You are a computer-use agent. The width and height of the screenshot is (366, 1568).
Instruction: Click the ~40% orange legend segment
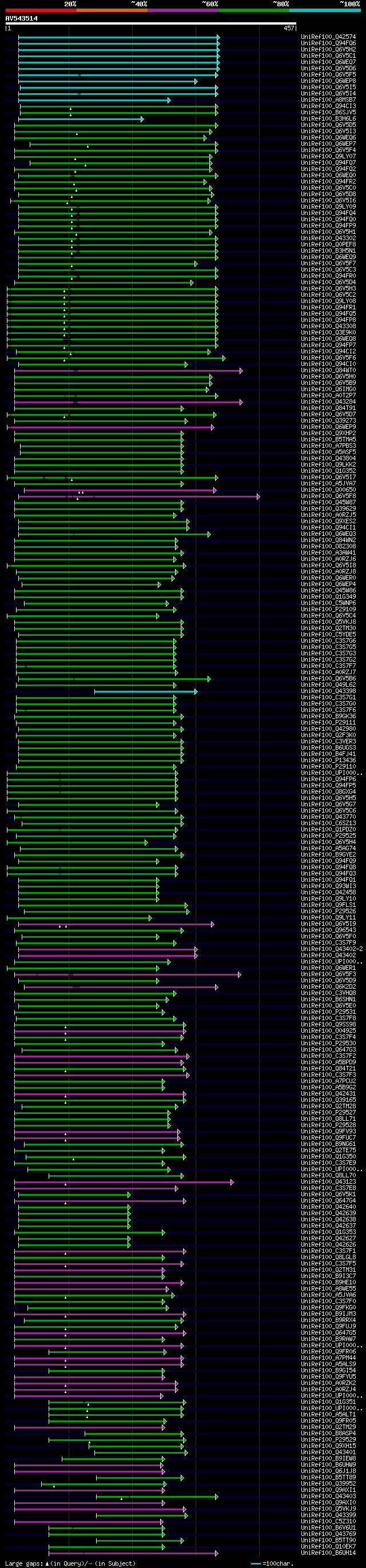[112, 10]
